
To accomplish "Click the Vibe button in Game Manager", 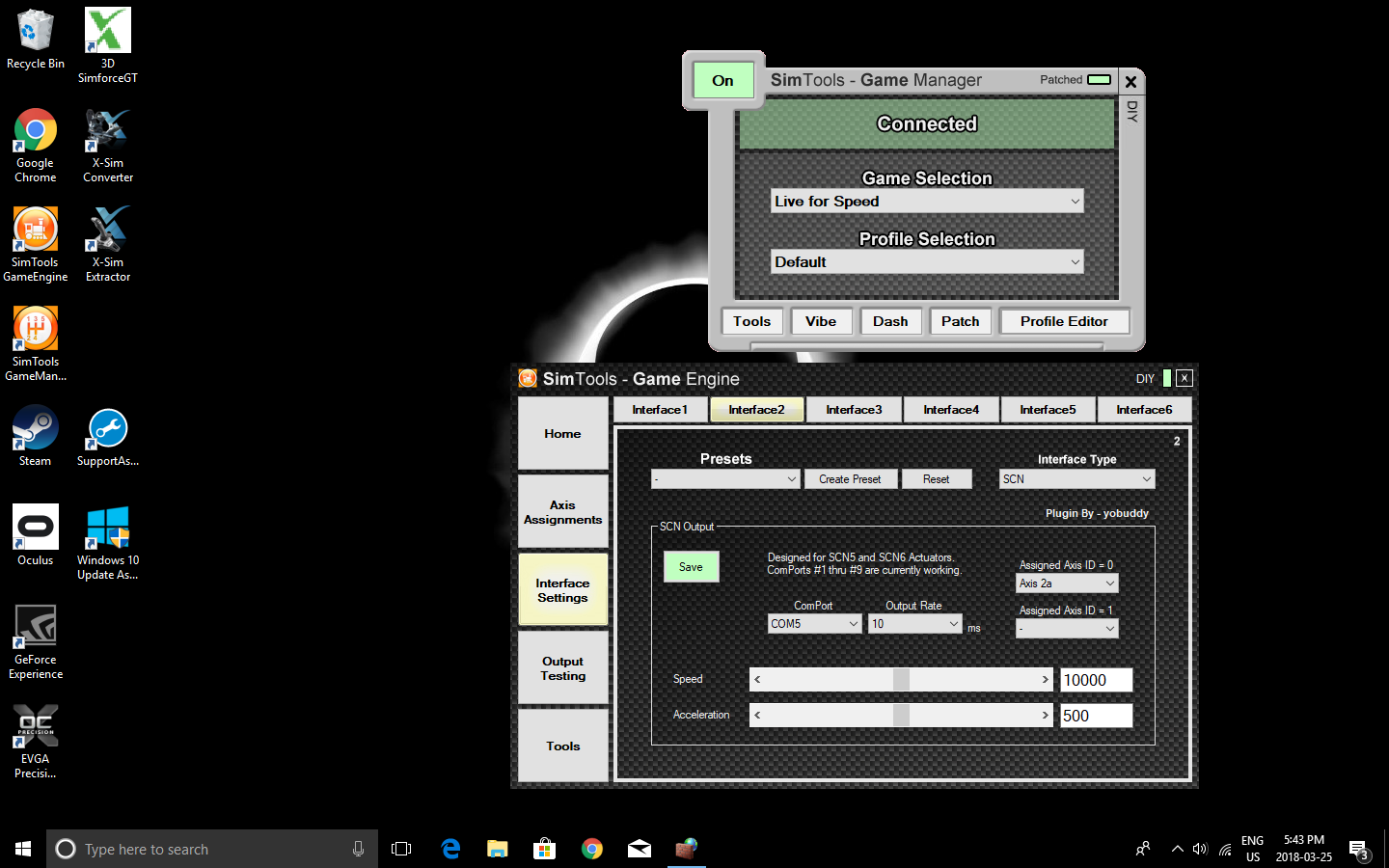I will (821, 321).
